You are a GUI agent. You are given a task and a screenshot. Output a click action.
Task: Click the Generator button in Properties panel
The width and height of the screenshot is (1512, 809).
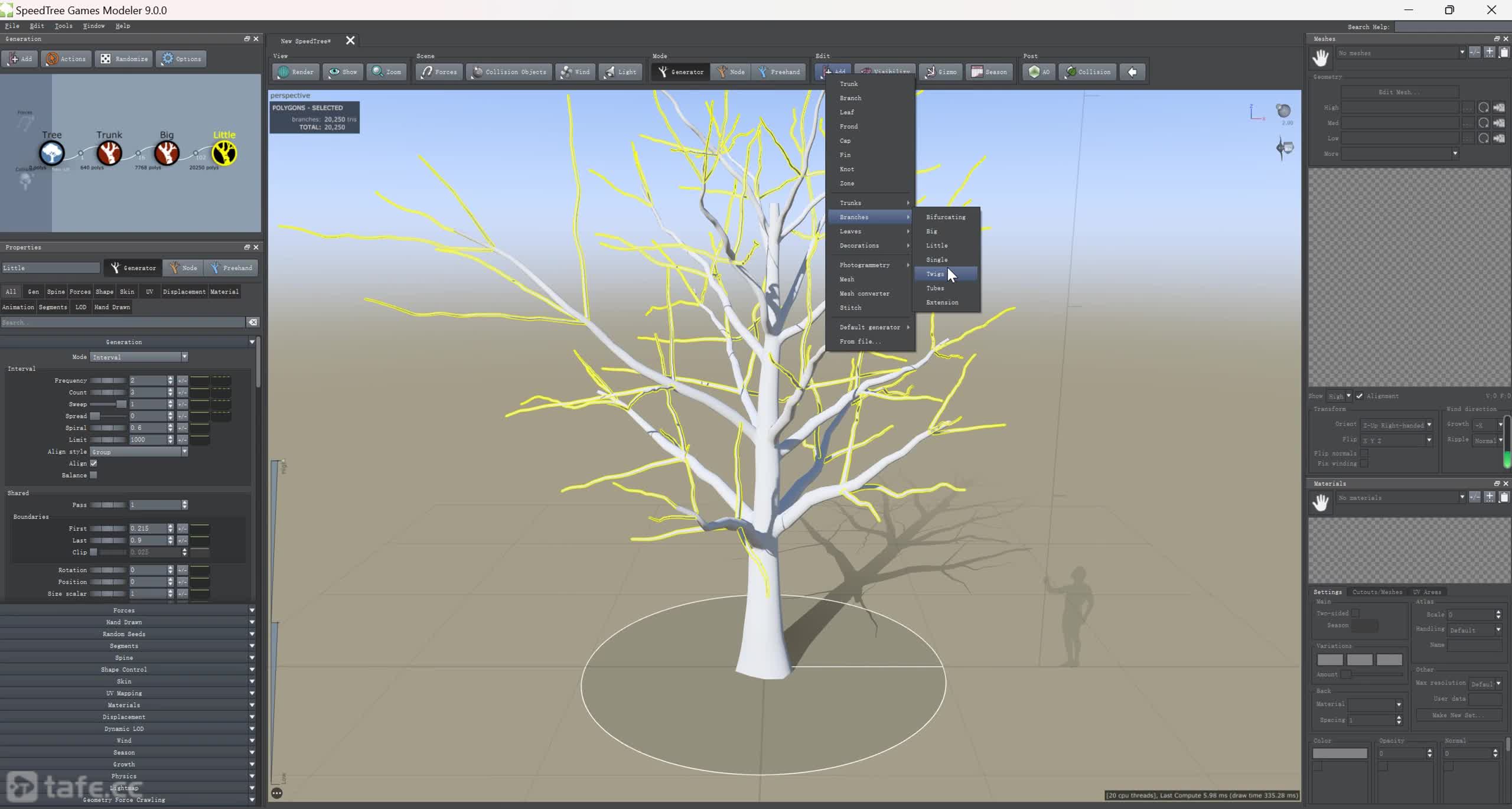point(133,268)
